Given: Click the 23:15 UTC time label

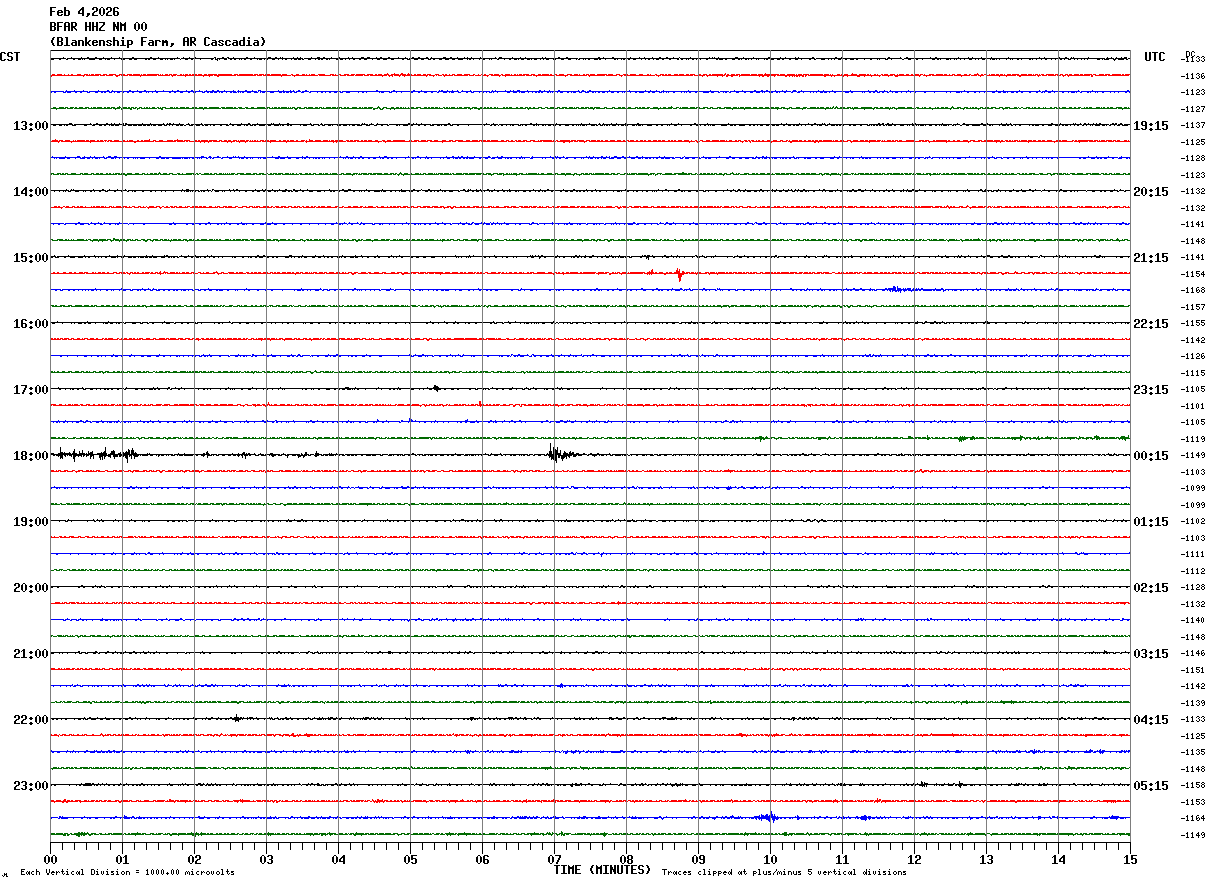Looking at the screenshot, I should pos(1151,389).
